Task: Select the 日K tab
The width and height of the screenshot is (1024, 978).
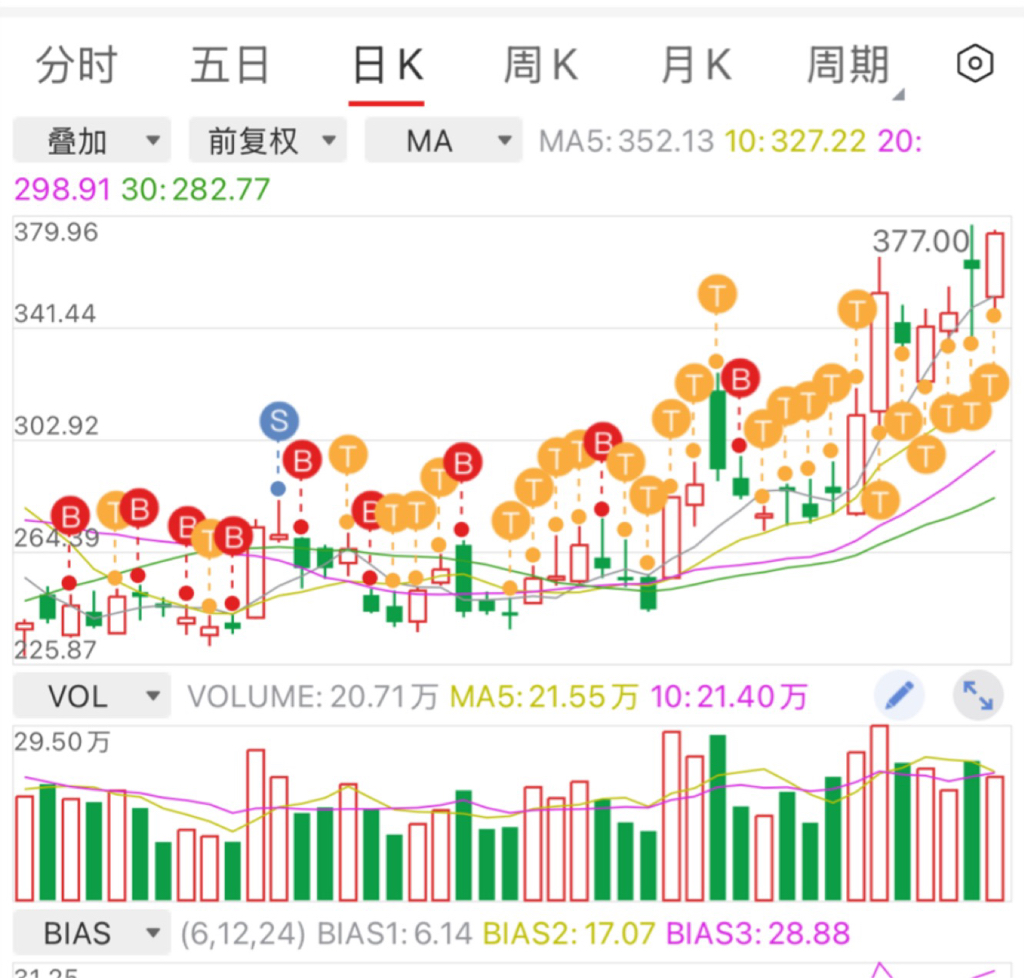Action: [387, 65]
